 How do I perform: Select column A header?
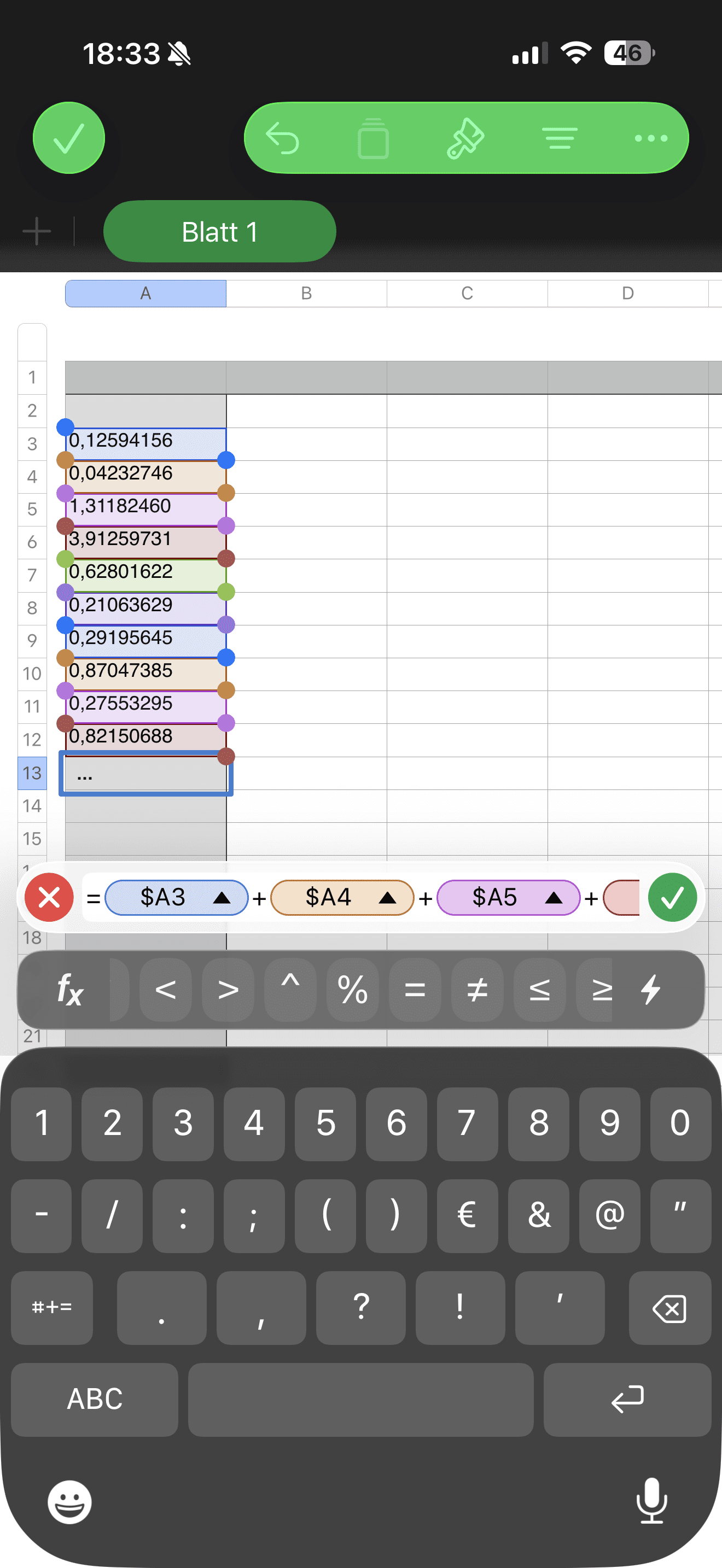[145, 294]
